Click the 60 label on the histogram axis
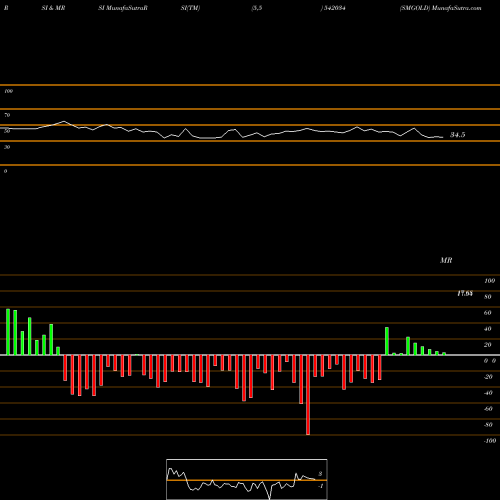 487,313
